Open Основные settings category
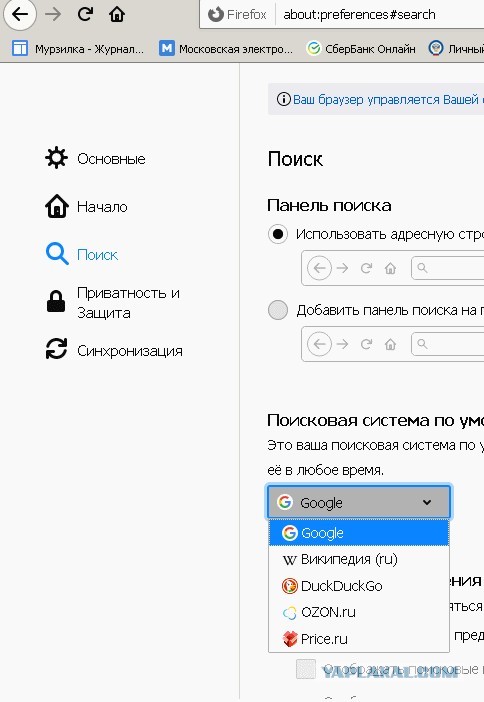Image resolution: width=484 pixels, height=702 pixels. pyautogui.click(x=95, y=158)
